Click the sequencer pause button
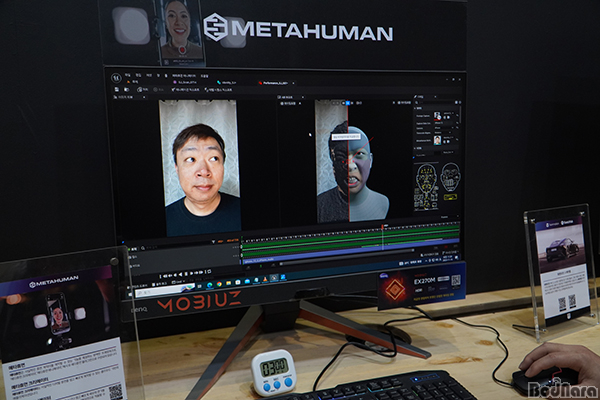The width and height of the screenshot is (600, 400). click(186, 274)
